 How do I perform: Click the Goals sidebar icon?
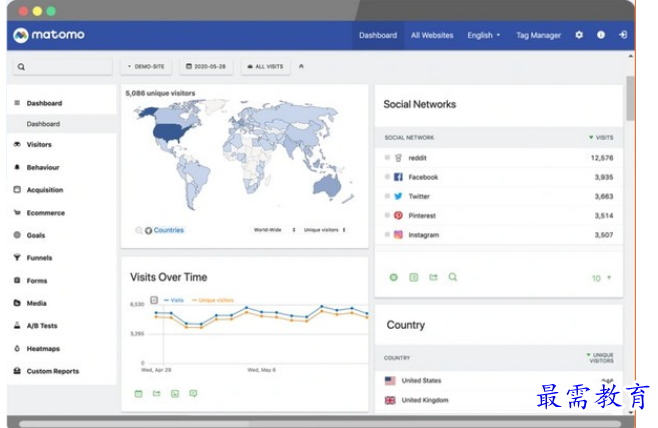pyautogui.click(x=17, y=235)
